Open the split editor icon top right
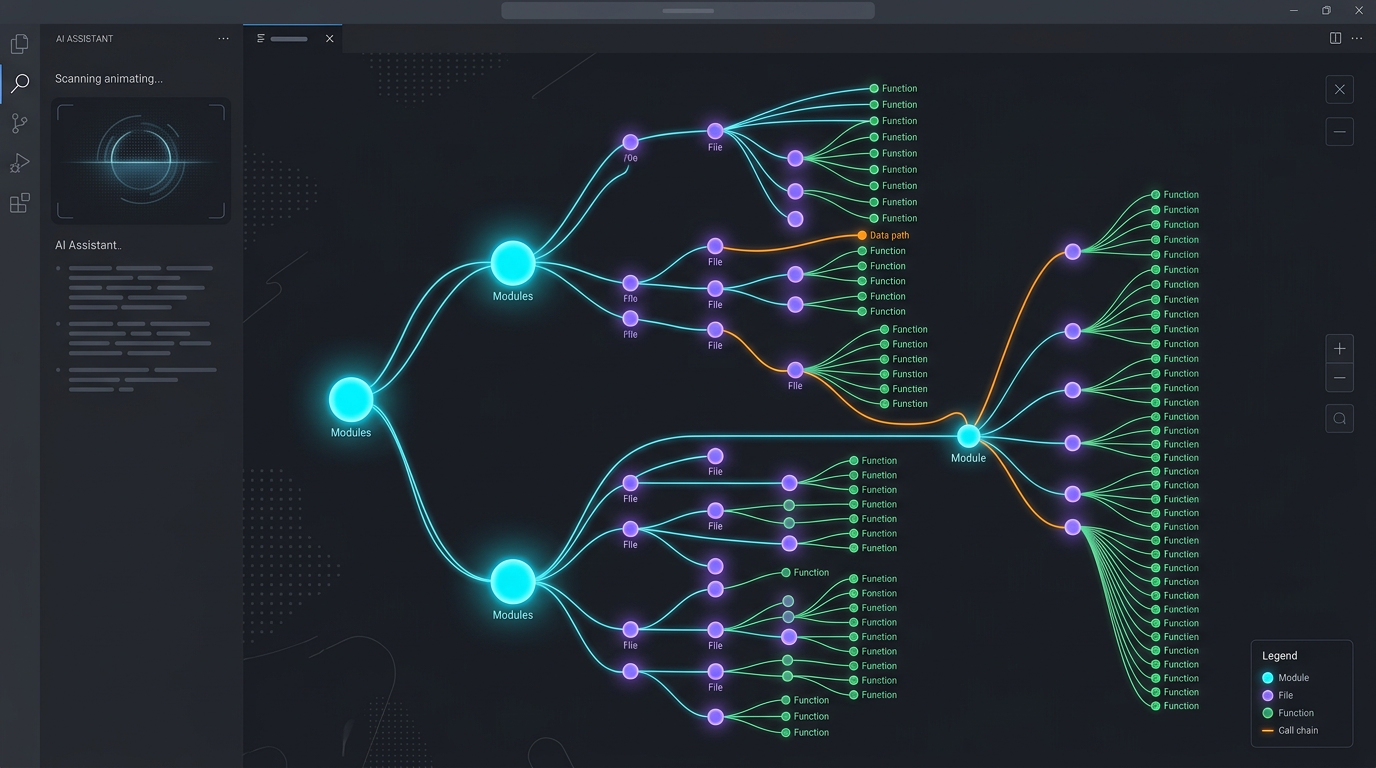 [1335, 38]
